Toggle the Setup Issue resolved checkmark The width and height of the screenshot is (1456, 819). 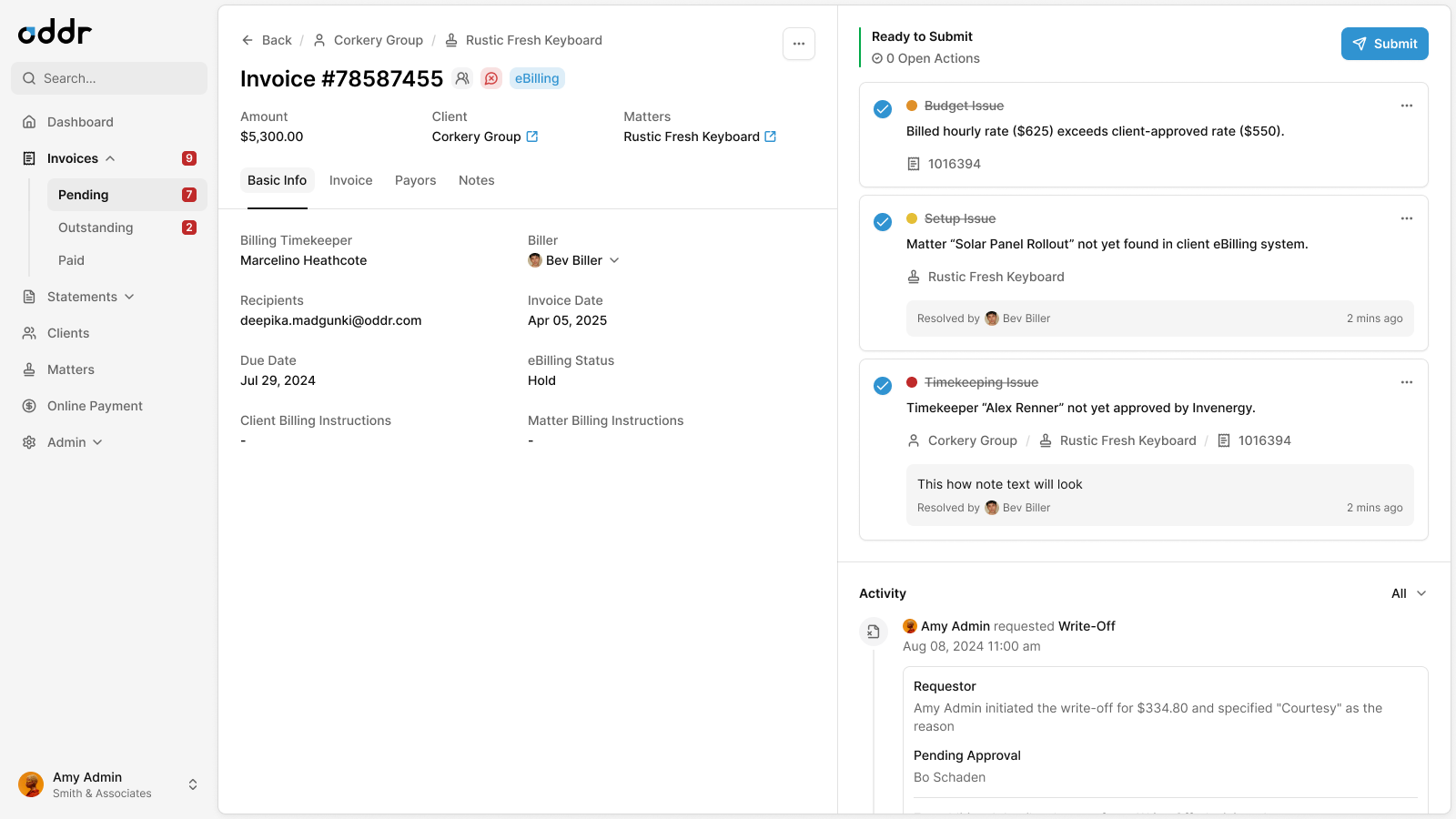pyautogui.click(x=883, y=222)
